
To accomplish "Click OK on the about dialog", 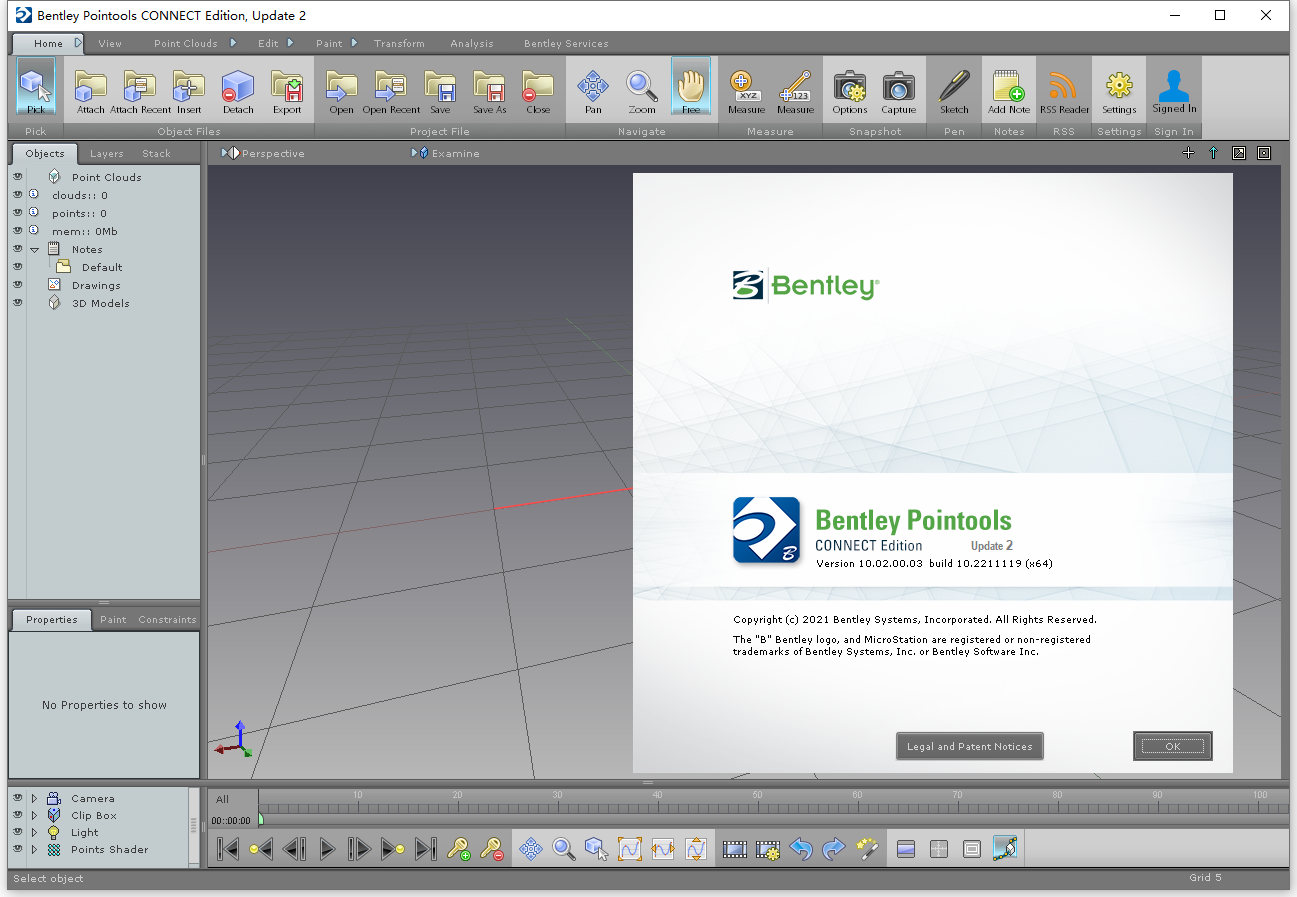I will (1173, 746).
